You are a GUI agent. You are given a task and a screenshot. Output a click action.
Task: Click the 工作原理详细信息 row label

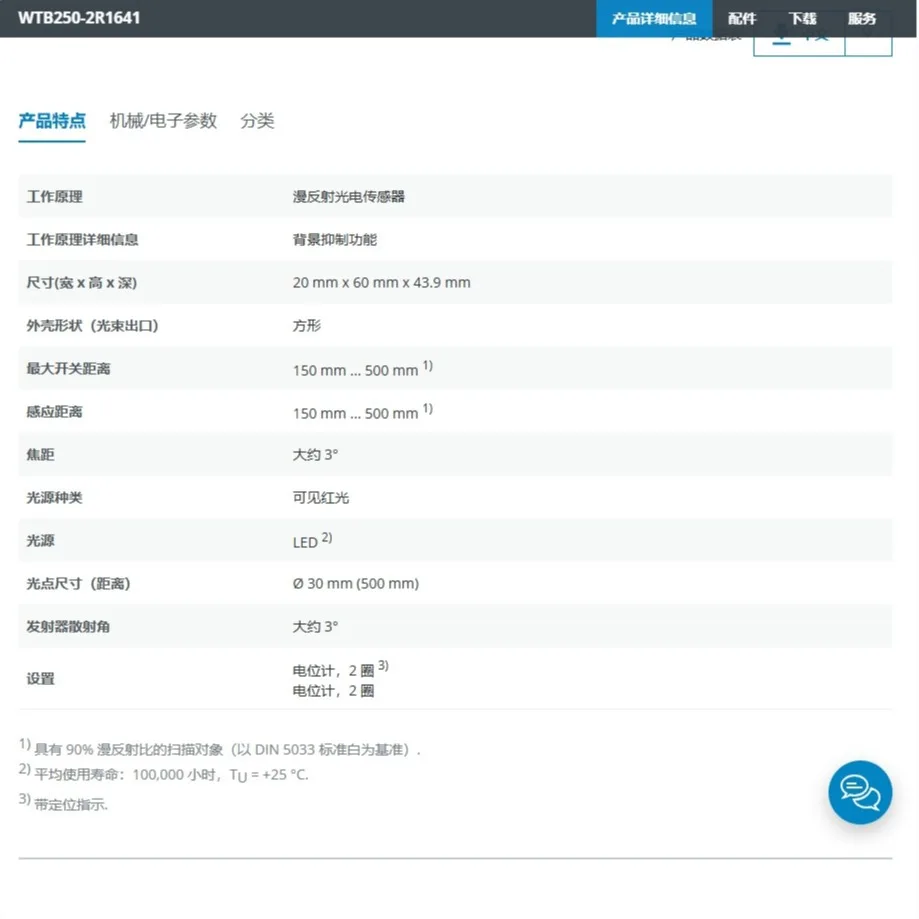(x=82, y=239)
